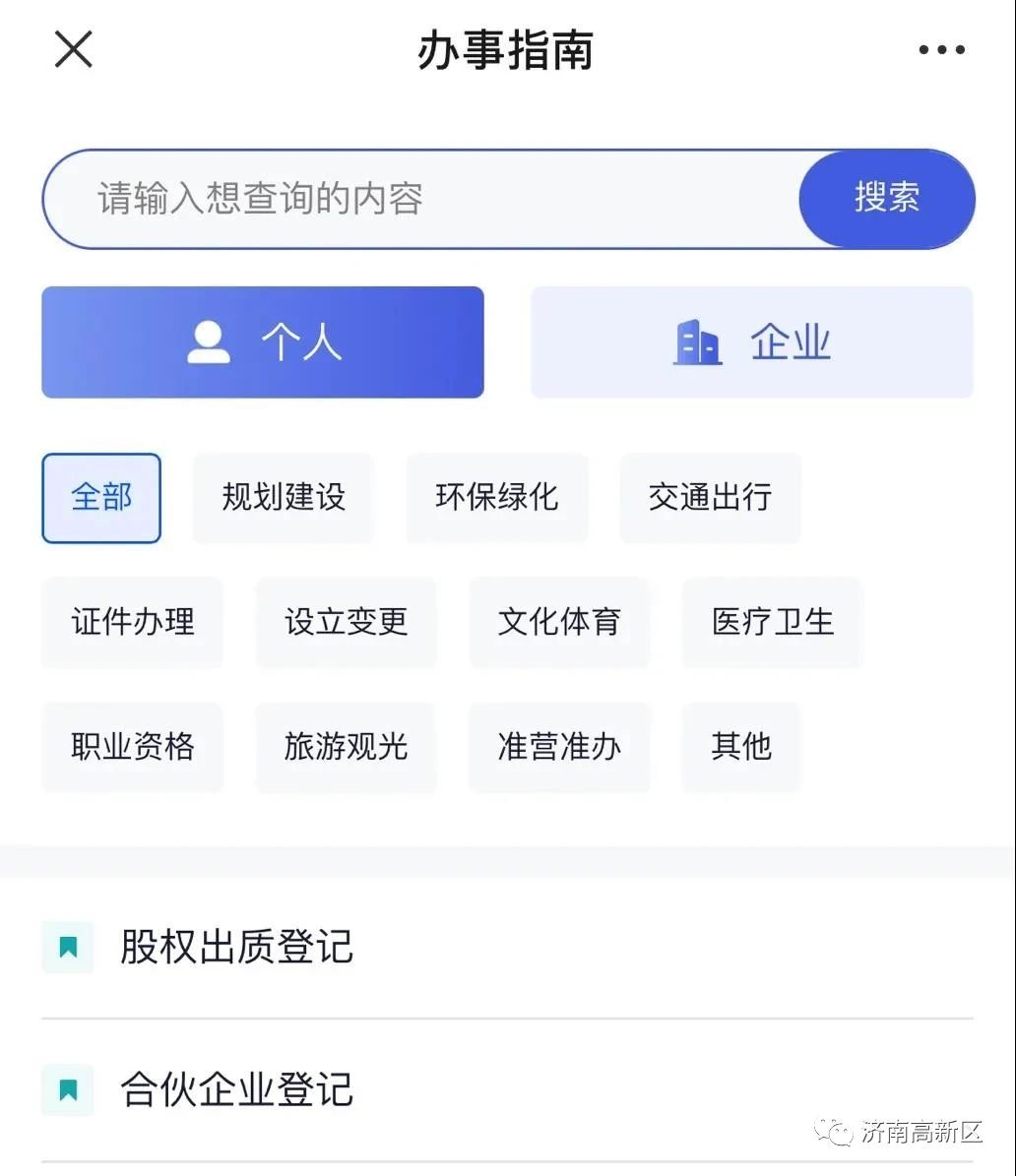Close the 办事指南 page with X icon
Screen dimensions: 1016x1176
74,49
